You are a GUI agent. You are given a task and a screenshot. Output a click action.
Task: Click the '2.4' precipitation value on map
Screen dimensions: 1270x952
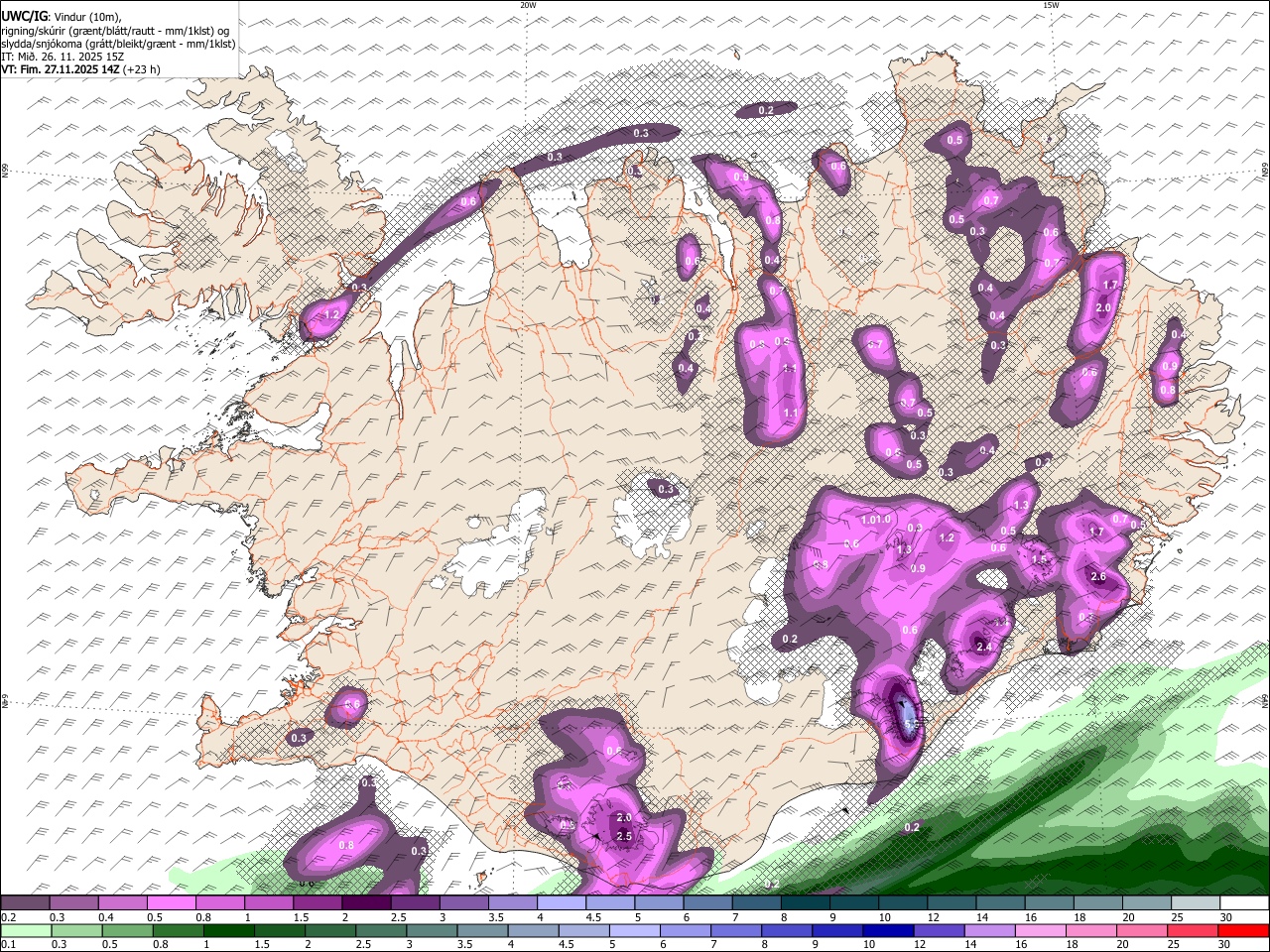coord(984,647)
